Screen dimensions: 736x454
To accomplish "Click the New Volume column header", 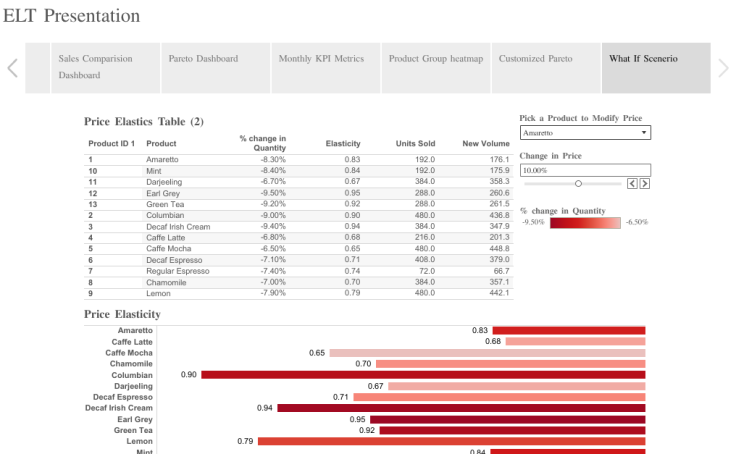I will pyautogui.click(x=486, y=144).
